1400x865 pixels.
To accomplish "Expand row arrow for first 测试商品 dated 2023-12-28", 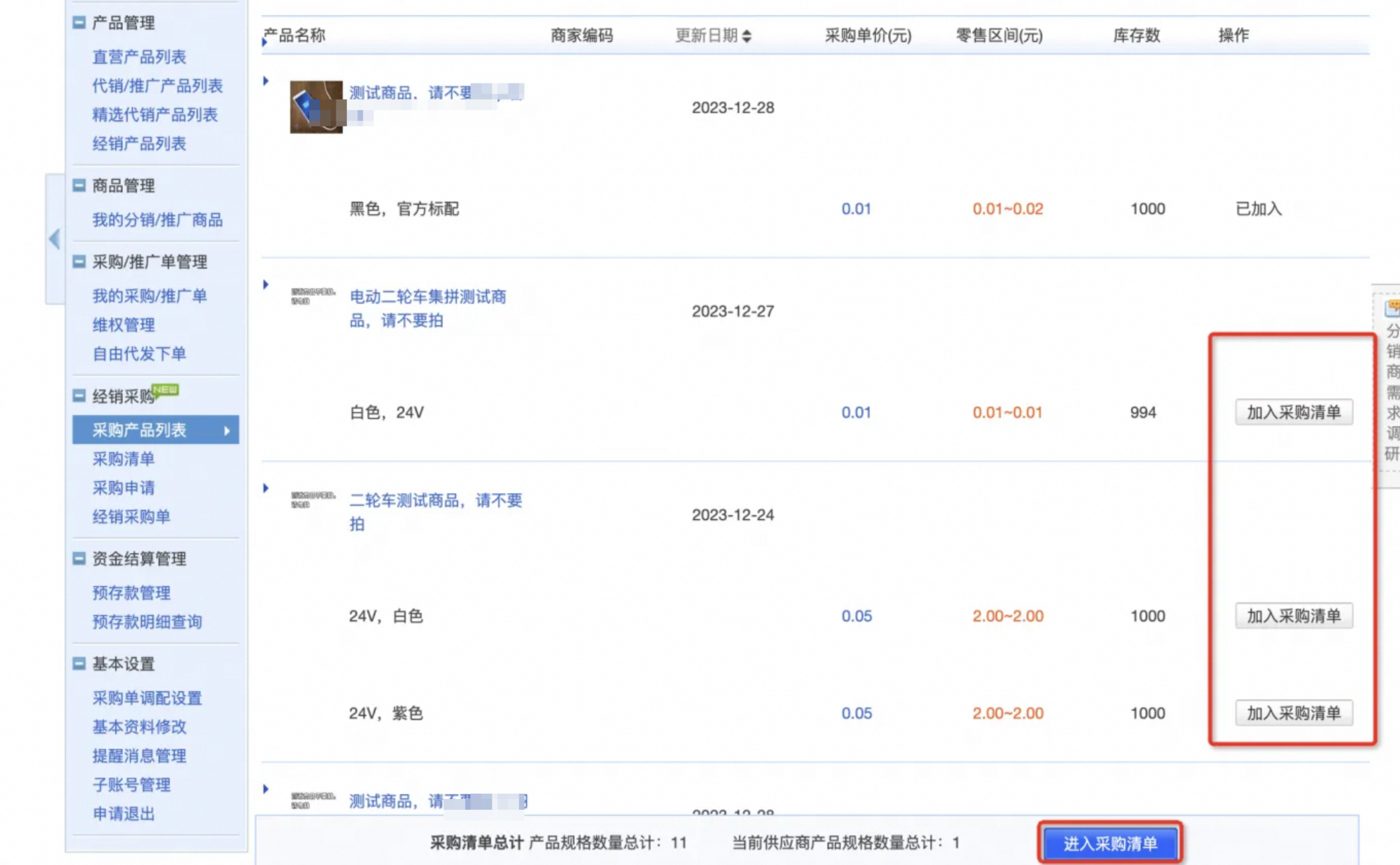I will pyautogui.click(x=266, y=81).
